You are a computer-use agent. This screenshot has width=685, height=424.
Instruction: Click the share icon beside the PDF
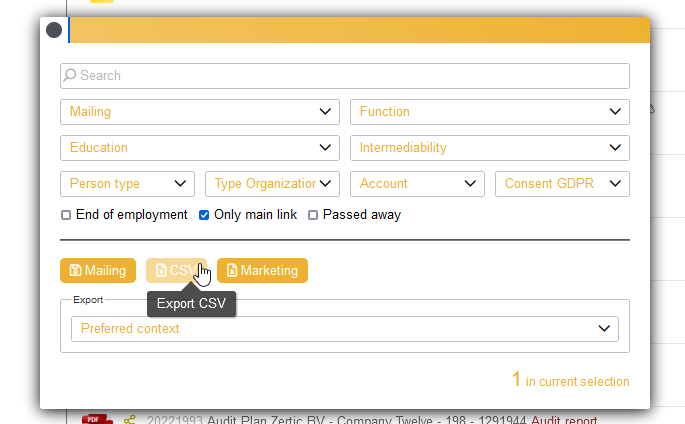[x=129, y=420]
